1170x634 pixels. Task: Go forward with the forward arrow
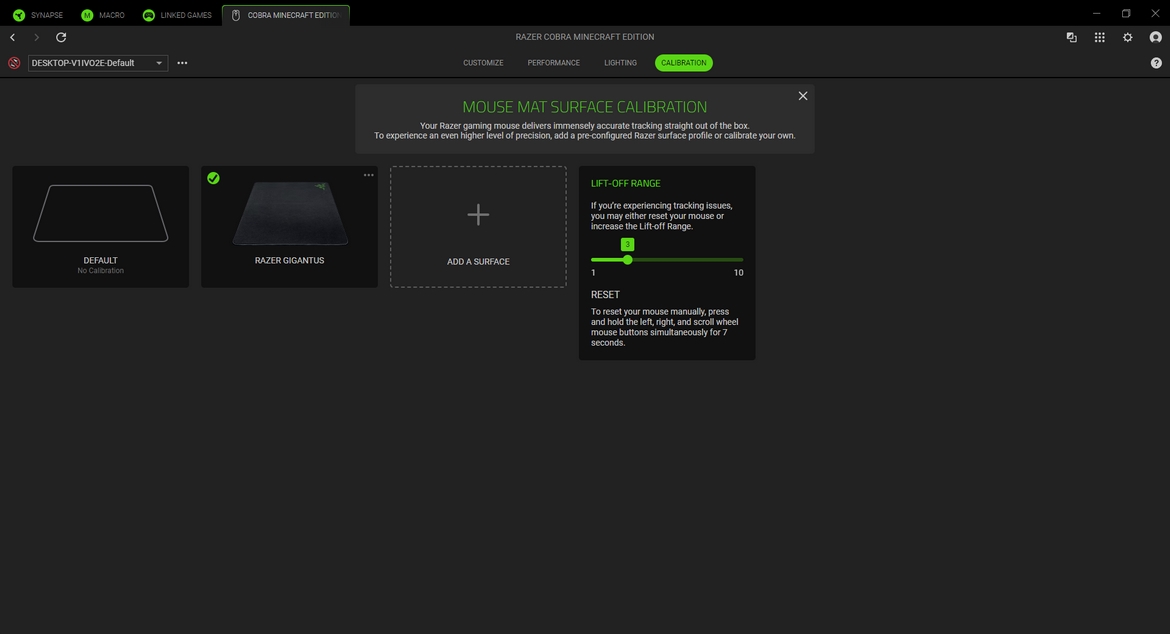36,37
